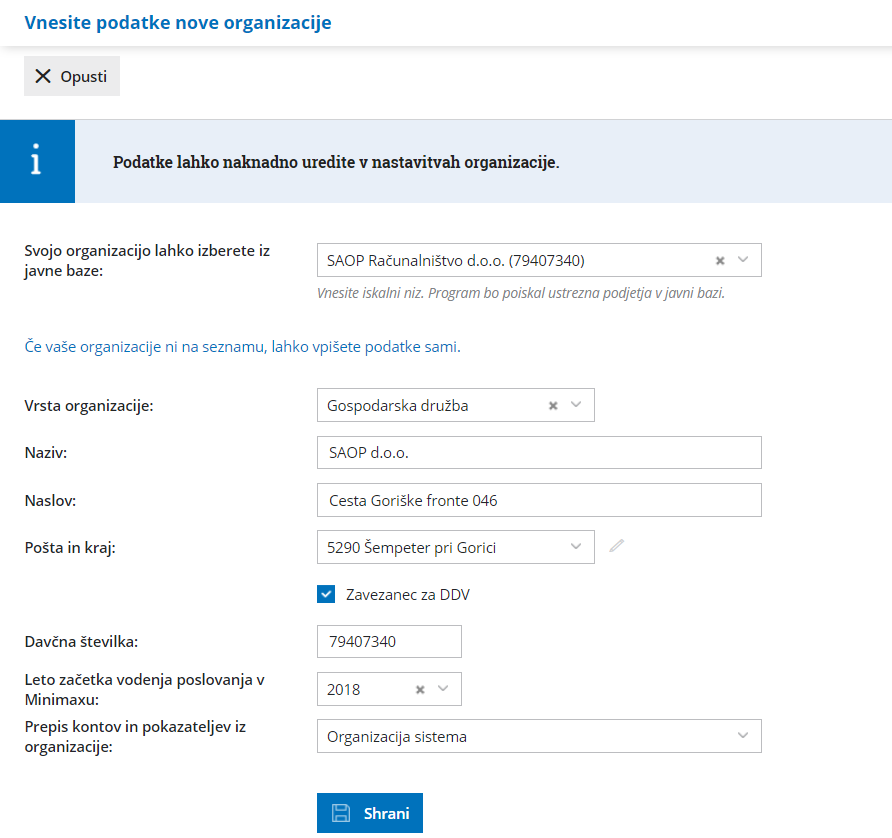Open the Prepis kontov organization dropdown
Viewport: 892px width, 838px height.
742,737
